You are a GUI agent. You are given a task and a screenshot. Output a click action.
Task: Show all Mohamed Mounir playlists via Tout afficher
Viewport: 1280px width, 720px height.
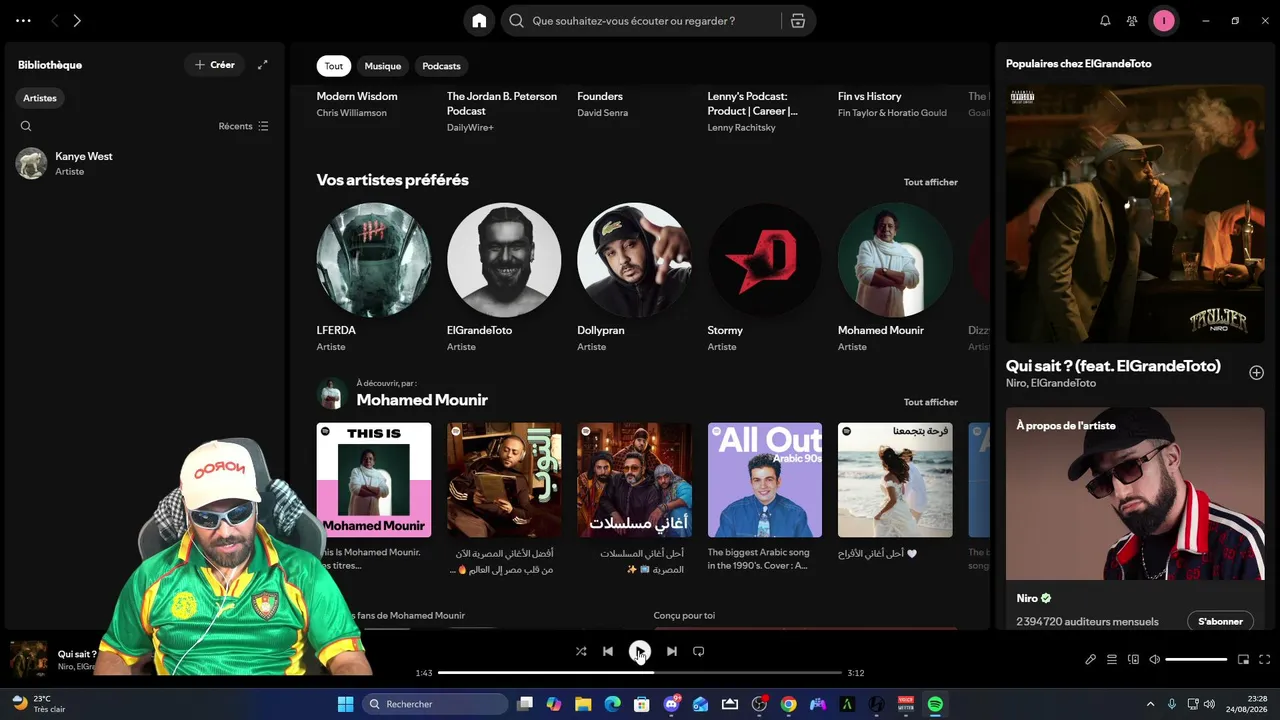tap(931, 402)
